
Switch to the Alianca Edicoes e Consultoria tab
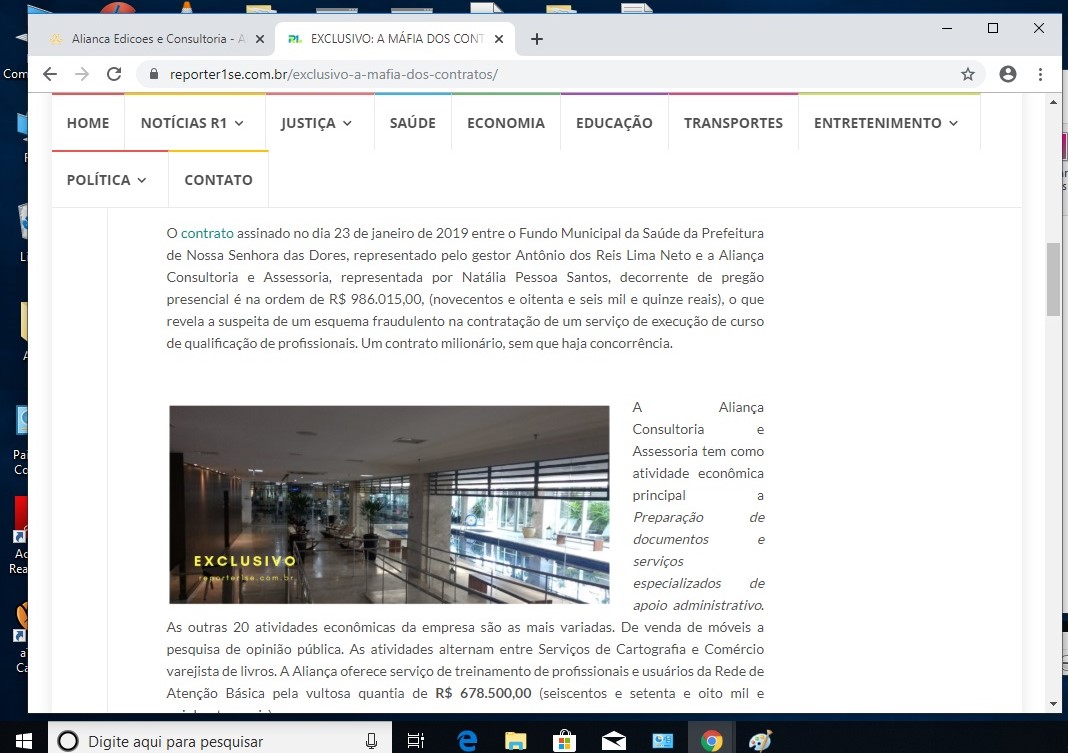150,39
